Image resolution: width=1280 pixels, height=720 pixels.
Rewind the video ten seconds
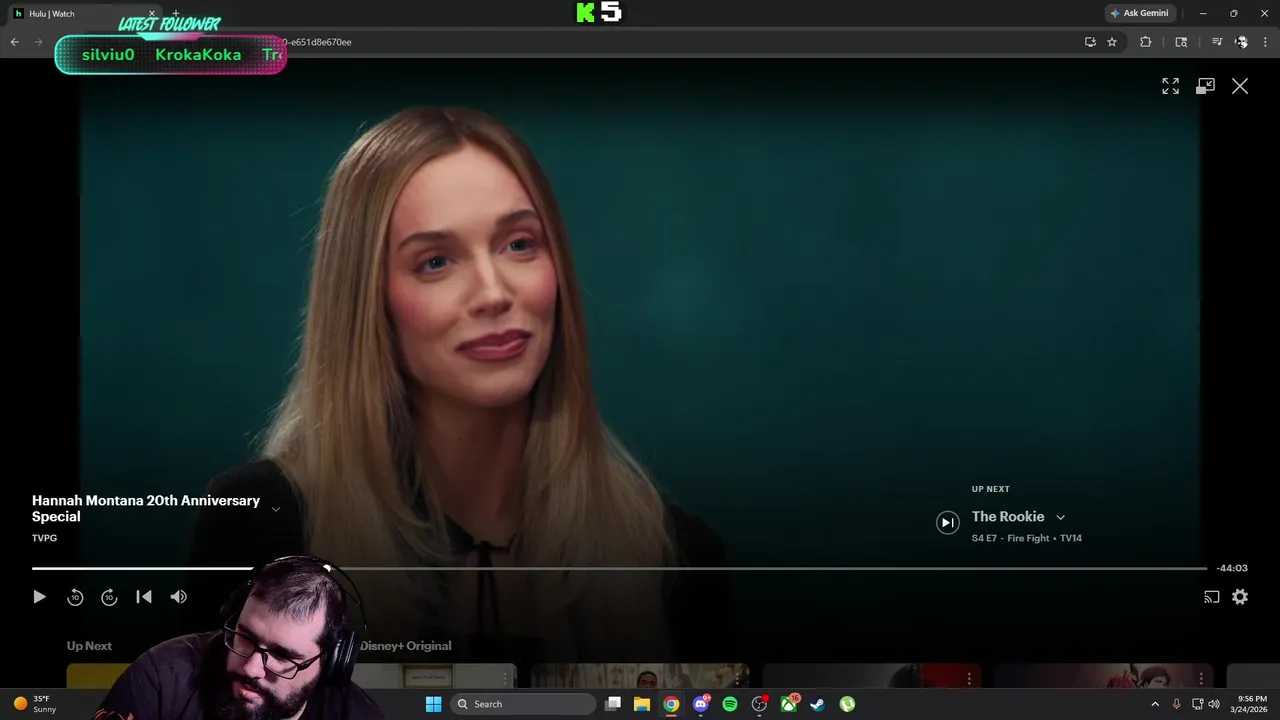pos(75,597)
